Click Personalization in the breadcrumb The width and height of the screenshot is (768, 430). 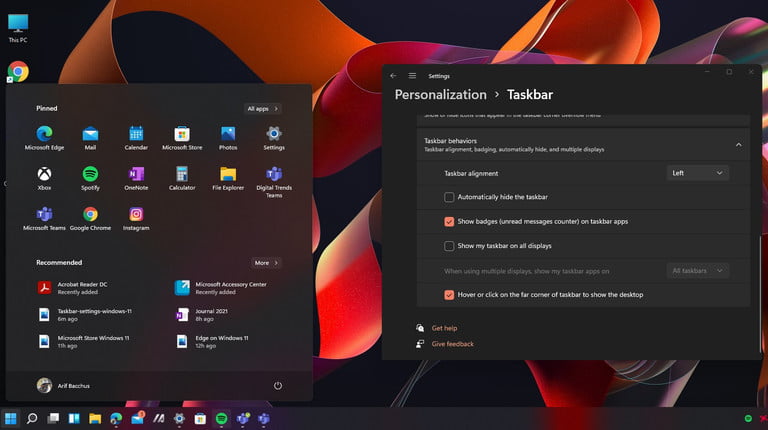coord(441,95)
